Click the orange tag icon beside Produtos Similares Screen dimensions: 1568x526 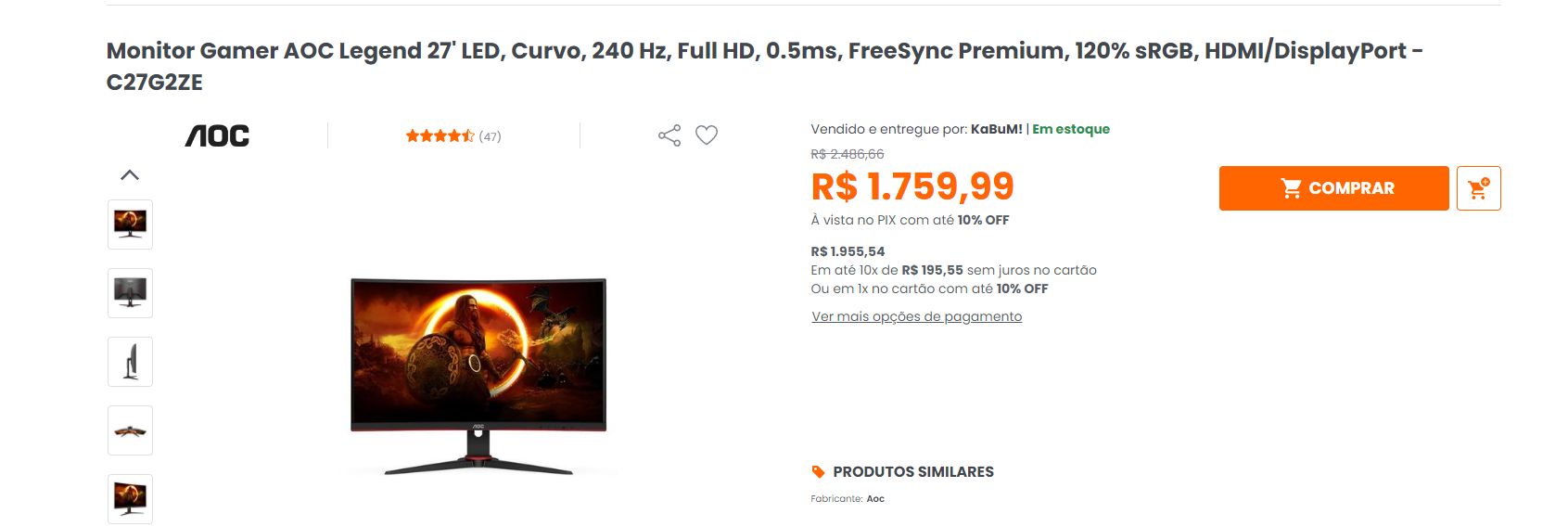pos(818,472)
